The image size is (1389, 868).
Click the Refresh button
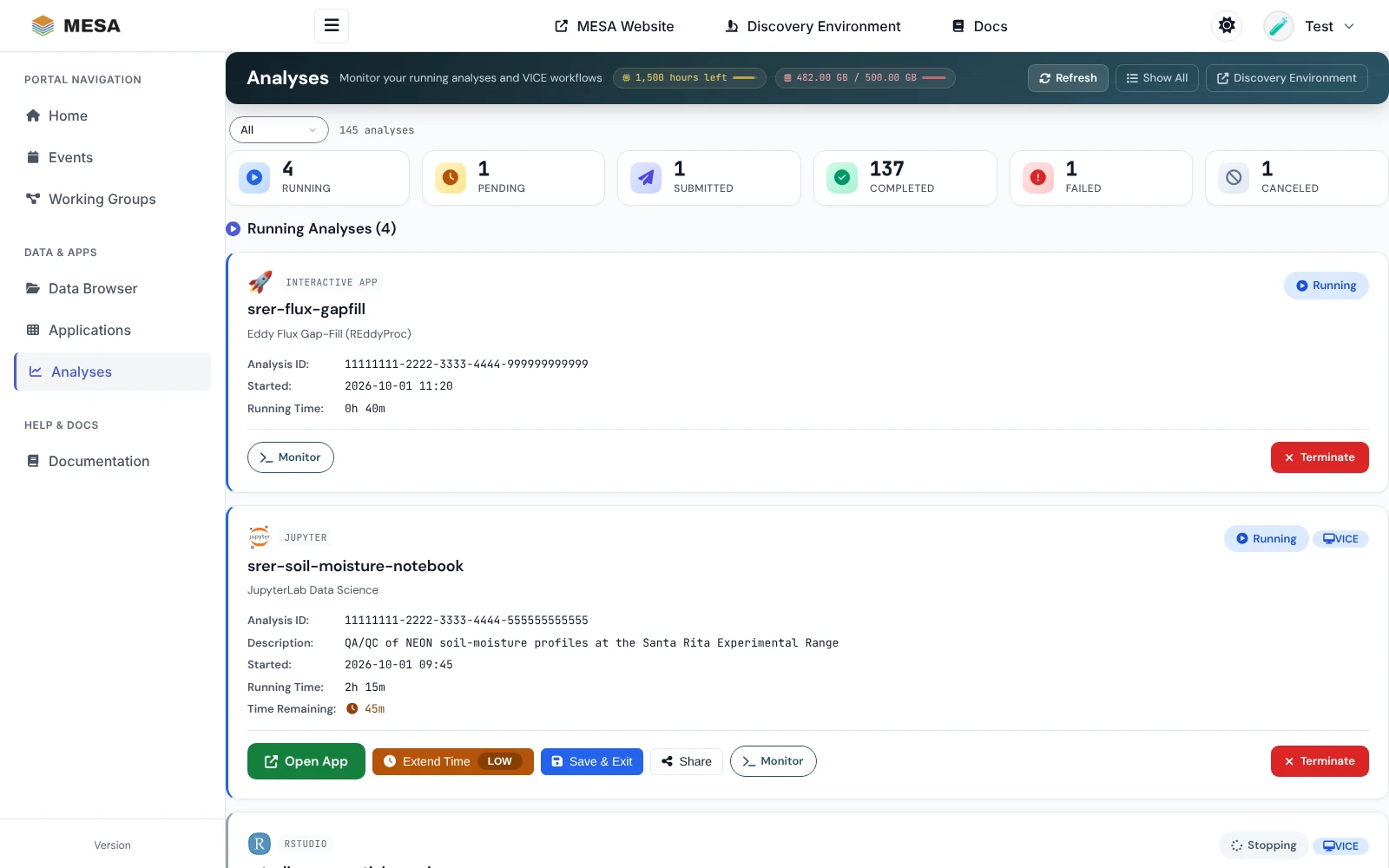[1068, 78]
